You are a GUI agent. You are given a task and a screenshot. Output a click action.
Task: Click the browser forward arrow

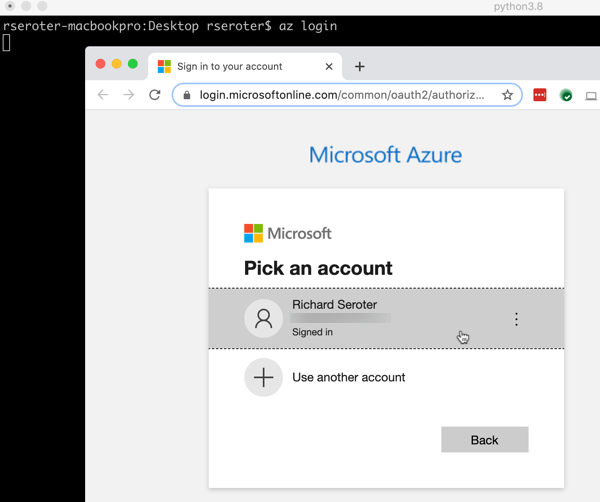coord(128,95)
